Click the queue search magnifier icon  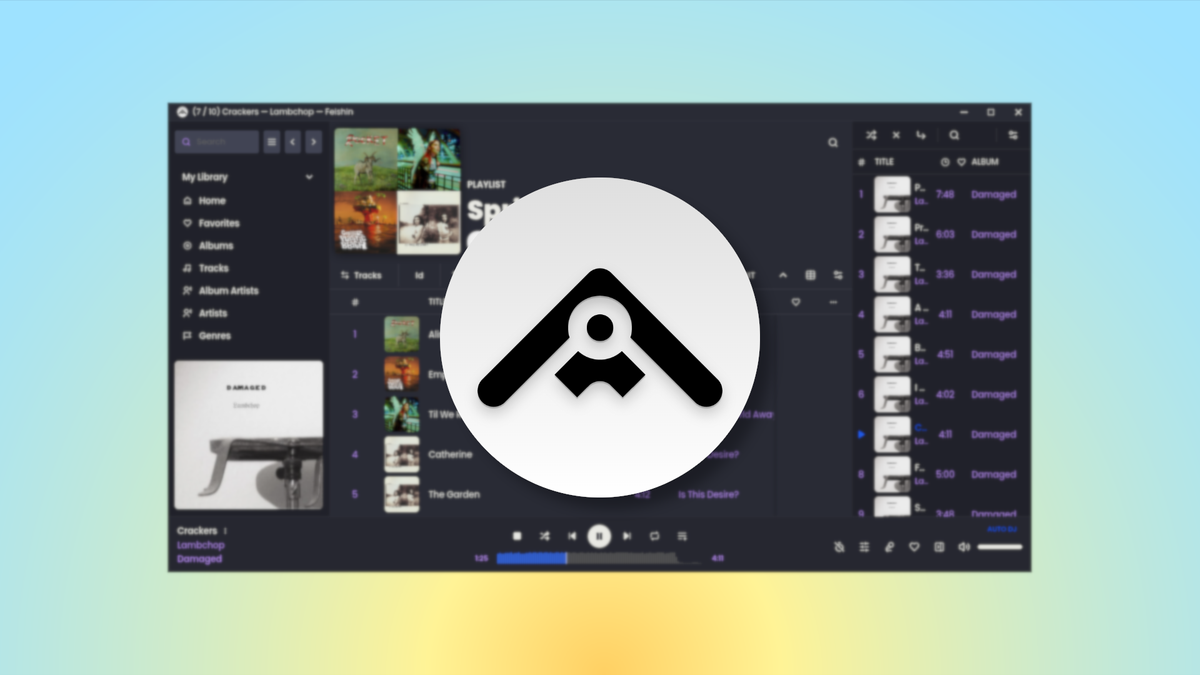coord(954,135)
